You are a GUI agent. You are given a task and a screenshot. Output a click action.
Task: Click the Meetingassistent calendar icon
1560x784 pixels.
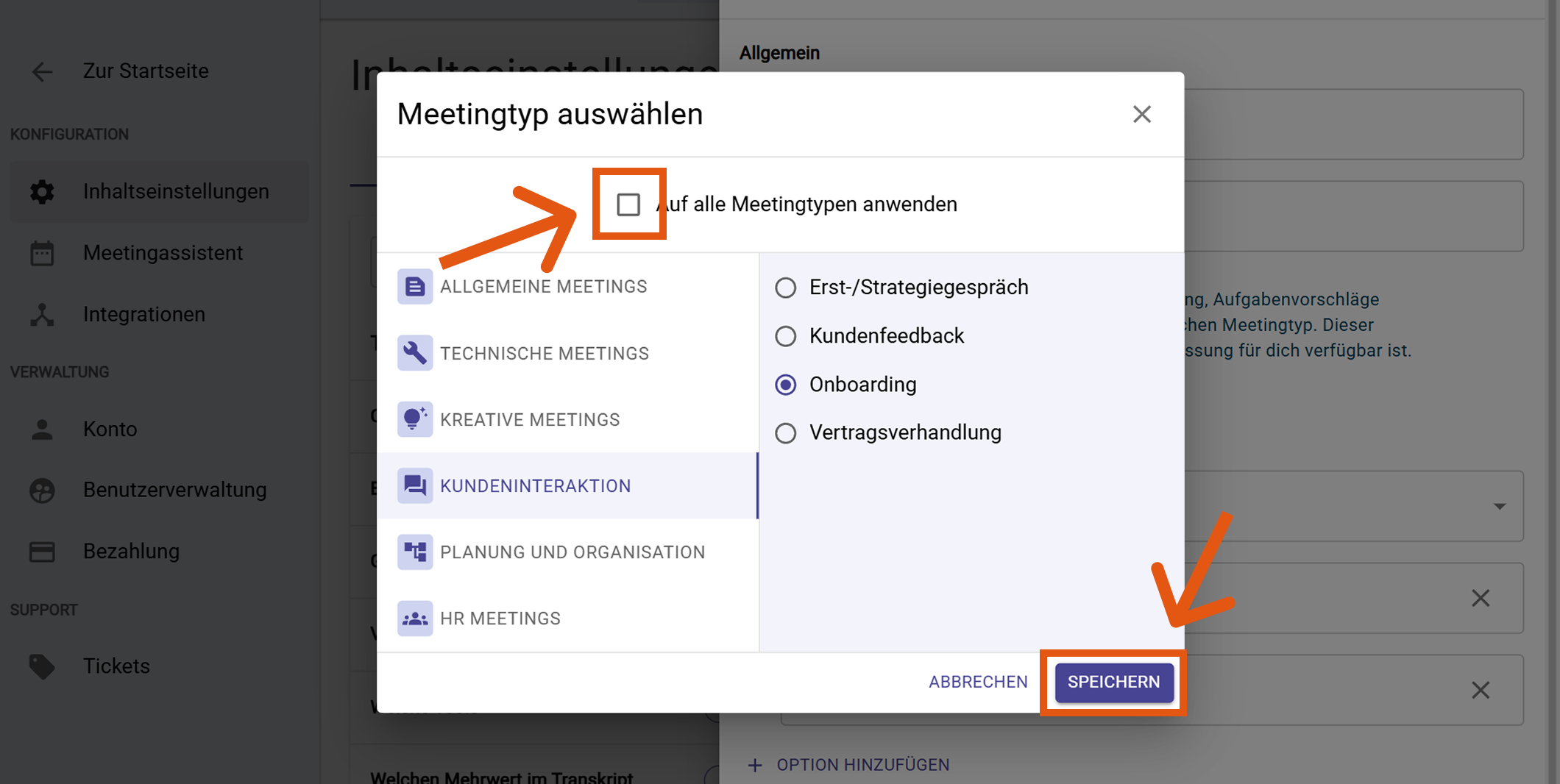coord(42,253)
